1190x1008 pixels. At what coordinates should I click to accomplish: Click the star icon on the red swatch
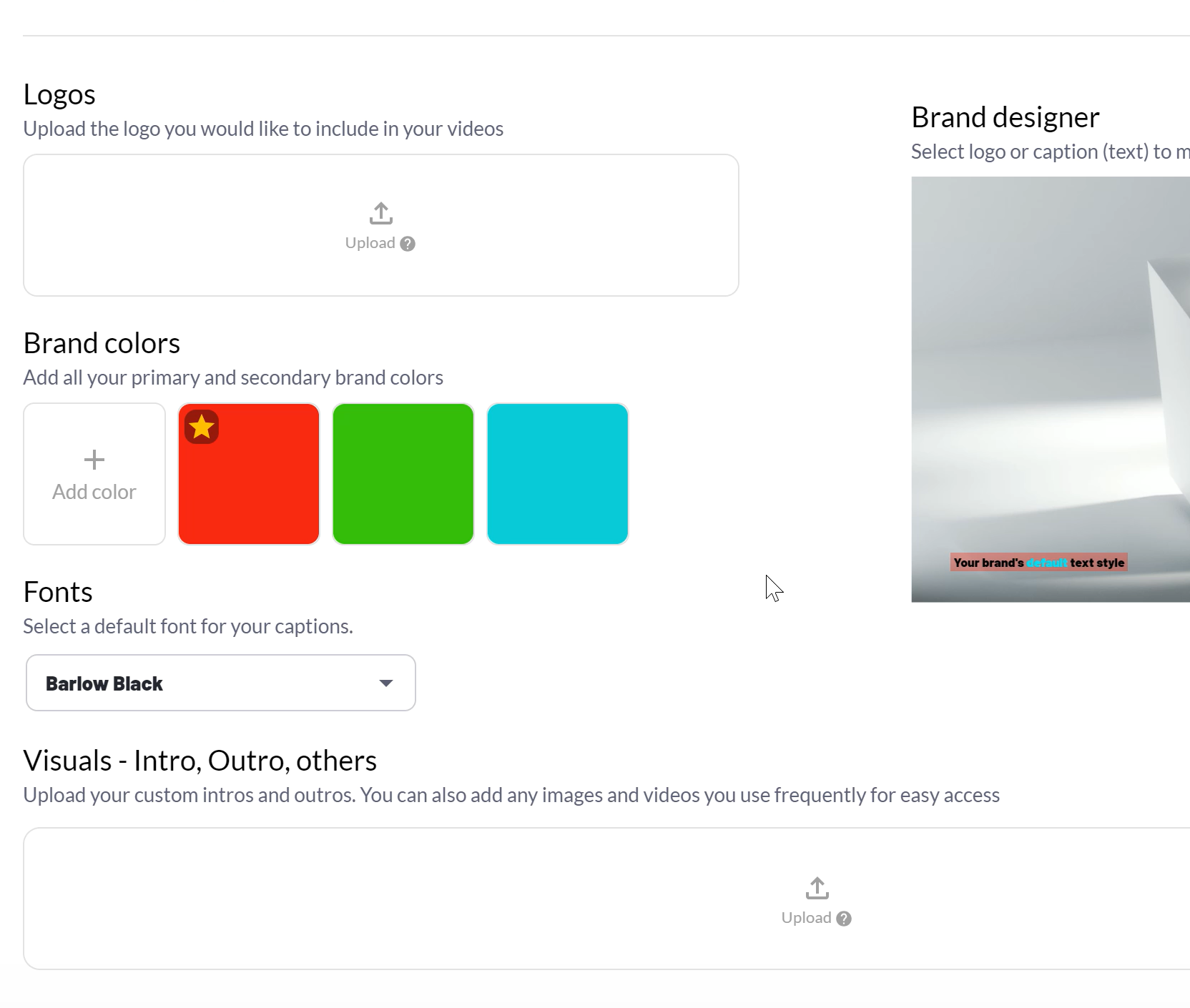pos(202,427)
